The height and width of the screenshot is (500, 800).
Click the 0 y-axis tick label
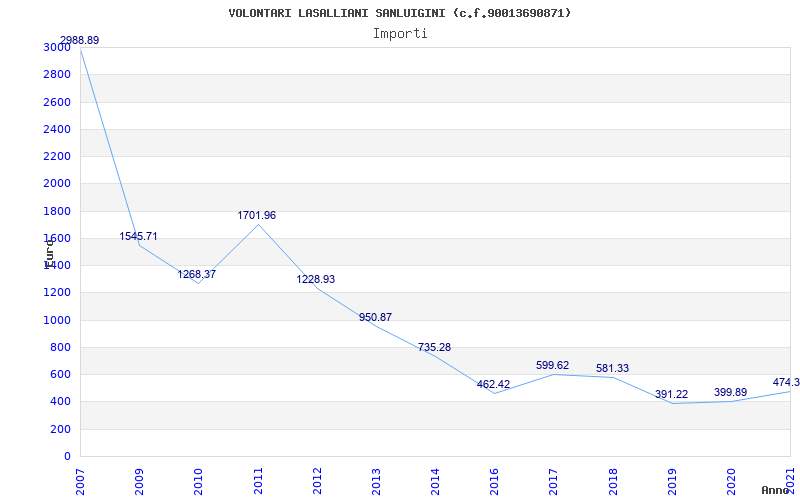click(68, 456)
